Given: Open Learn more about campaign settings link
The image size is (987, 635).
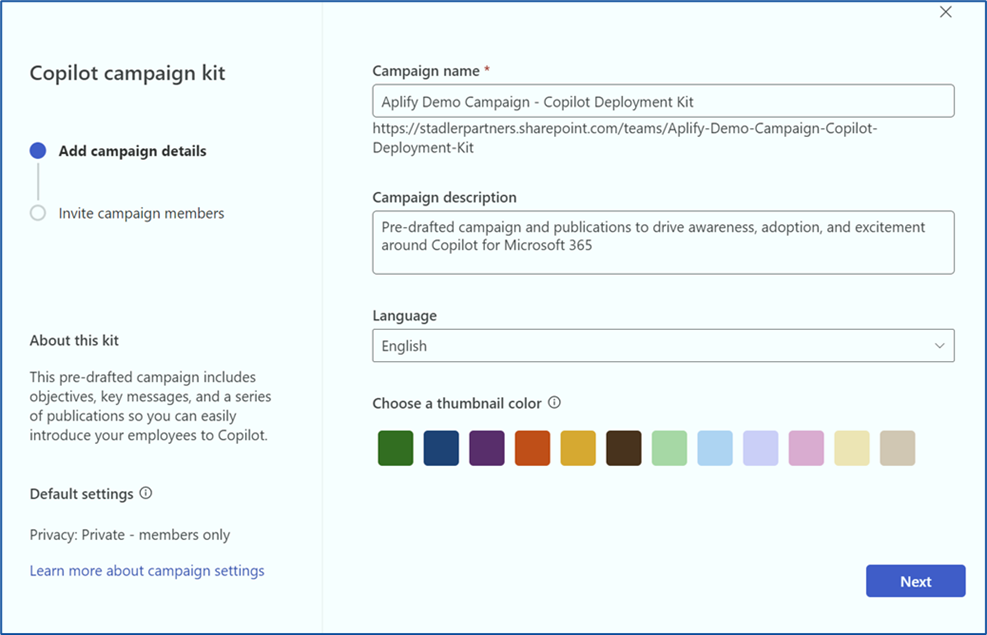Looking at the screenshot, I should (x=147, y=571).
